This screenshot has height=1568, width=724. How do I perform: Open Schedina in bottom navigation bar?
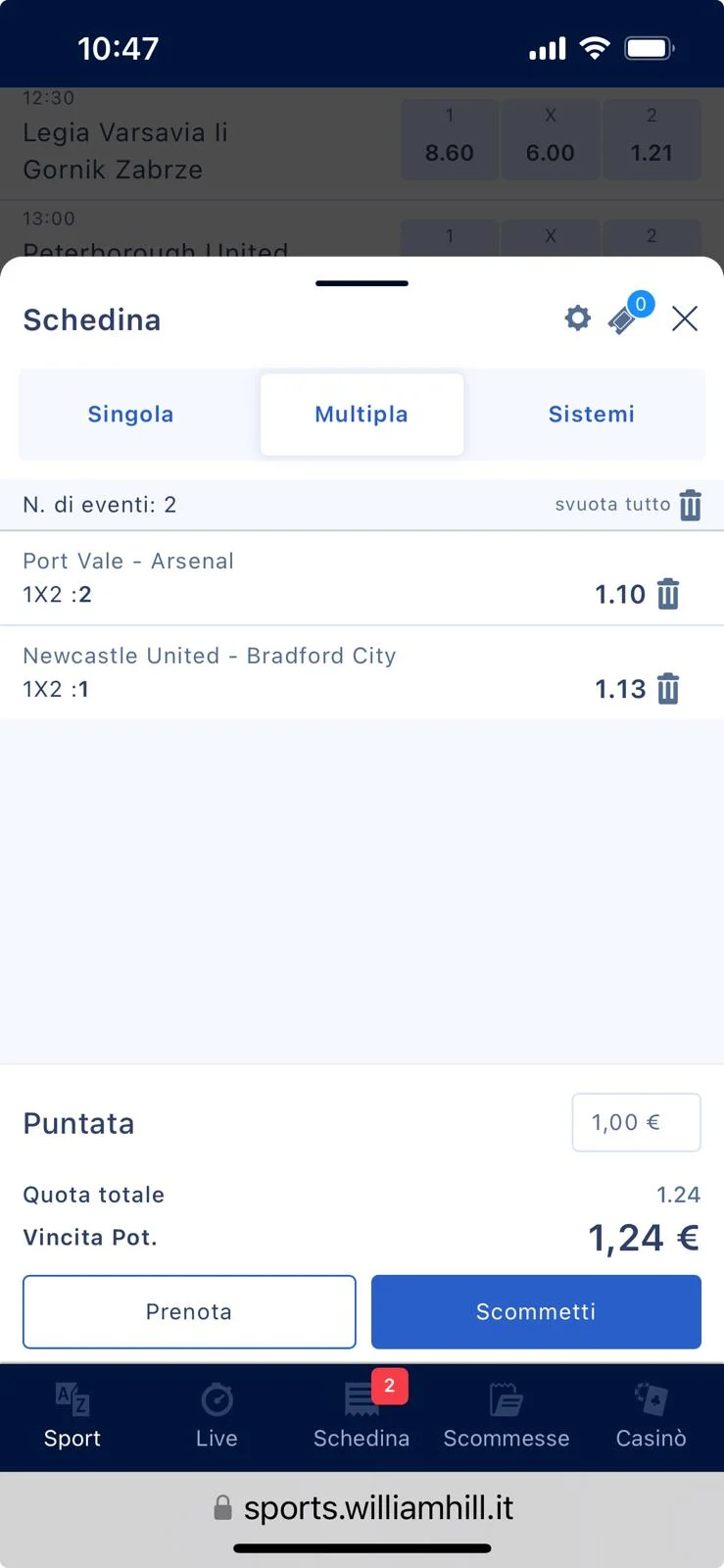[362, 1416]
